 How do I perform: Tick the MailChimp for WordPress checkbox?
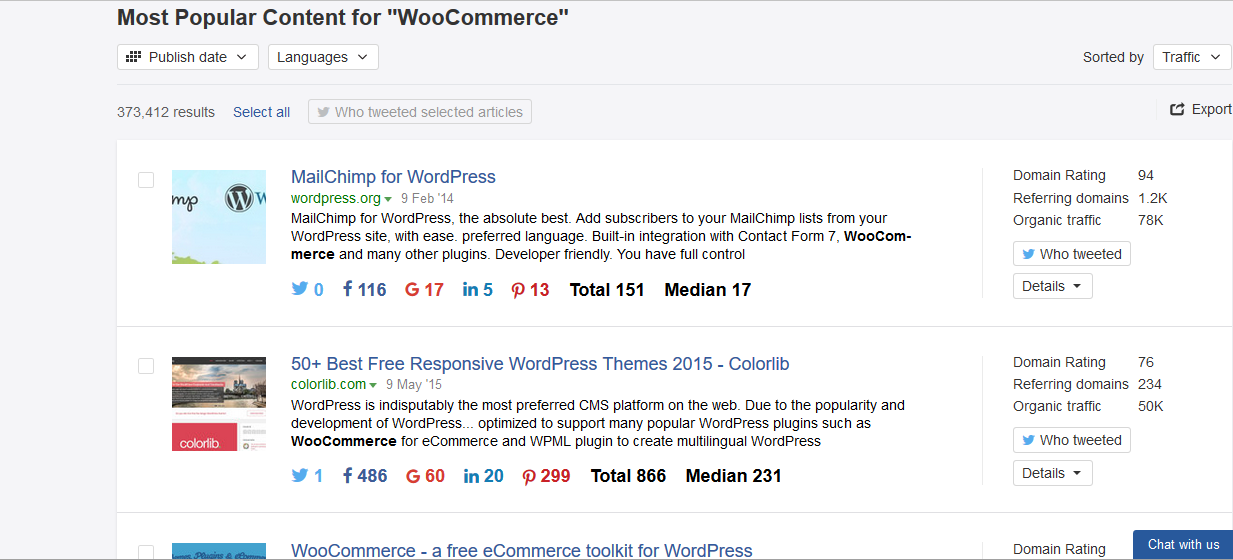tap(146, 180)
